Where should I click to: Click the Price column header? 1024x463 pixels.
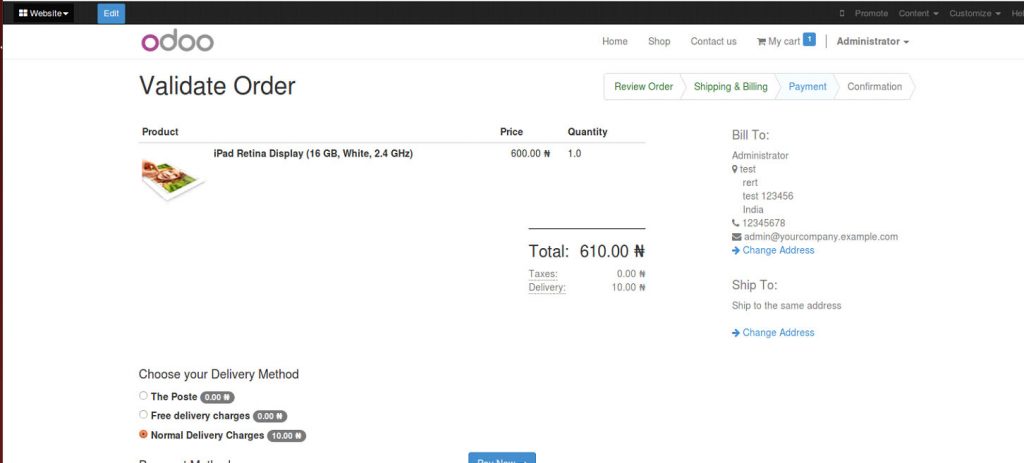click(x=511, y=132)
